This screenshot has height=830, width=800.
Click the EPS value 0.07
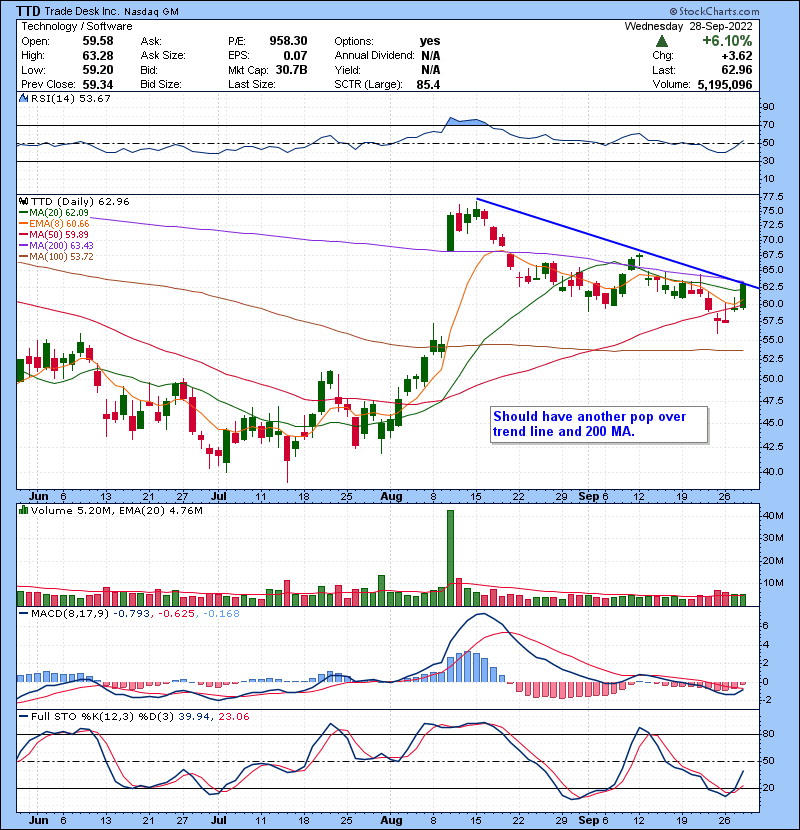(x=295, y=56)
